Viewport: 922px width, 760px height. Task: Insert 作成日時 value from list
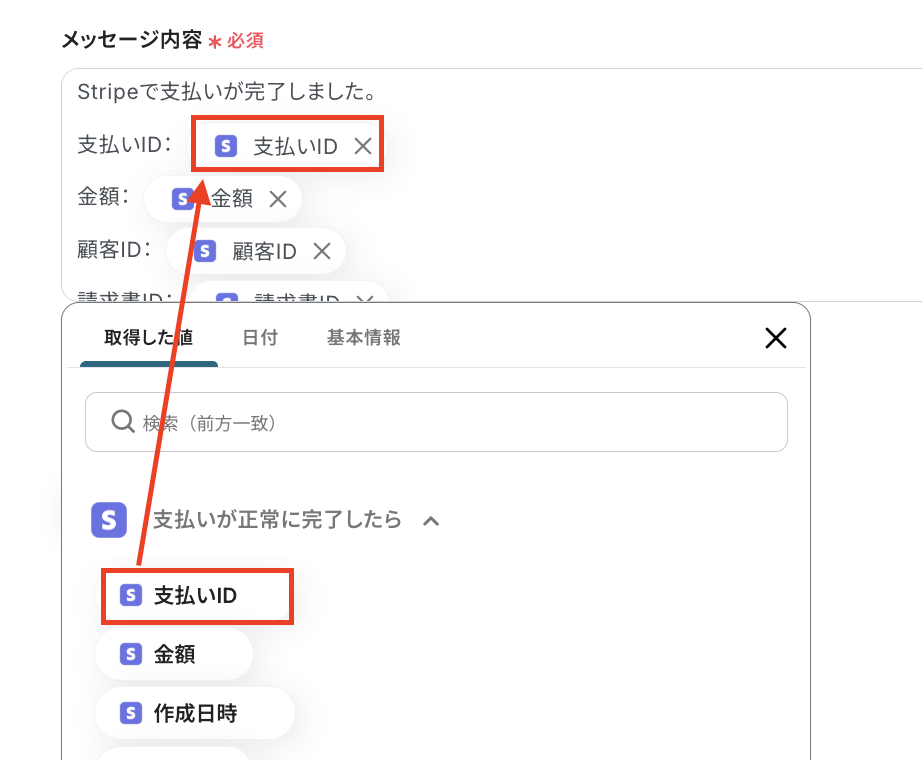(195, 713)
